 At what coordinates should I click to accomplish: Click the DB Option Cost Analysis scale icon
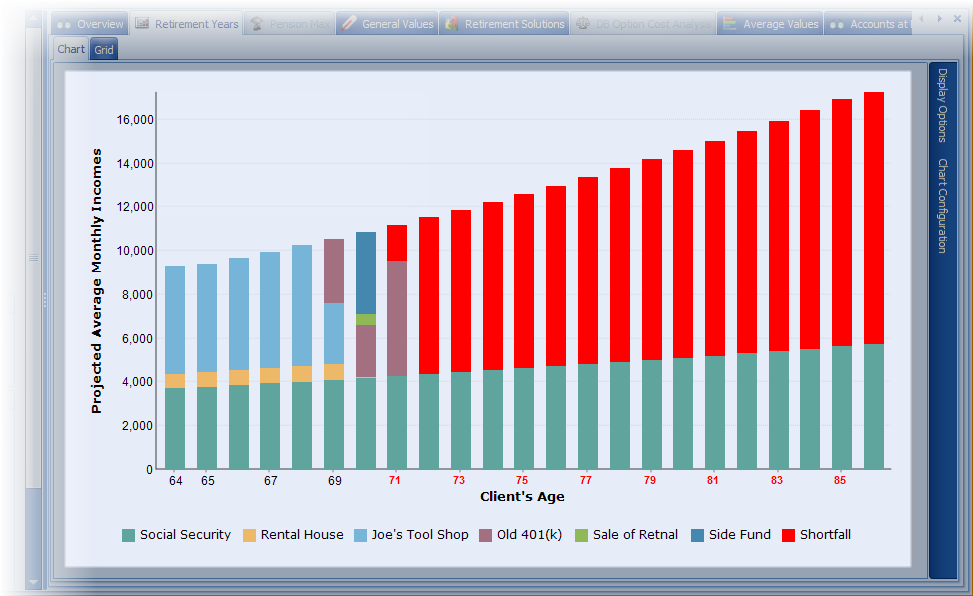coord(583,24)
